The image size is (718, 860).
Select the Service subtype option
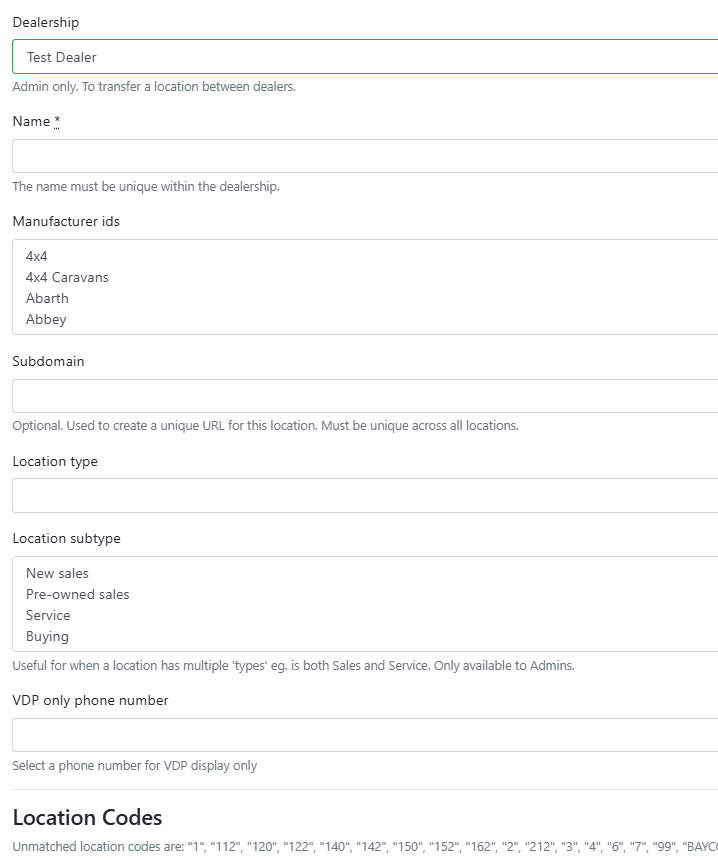click(x=48, y=615)
